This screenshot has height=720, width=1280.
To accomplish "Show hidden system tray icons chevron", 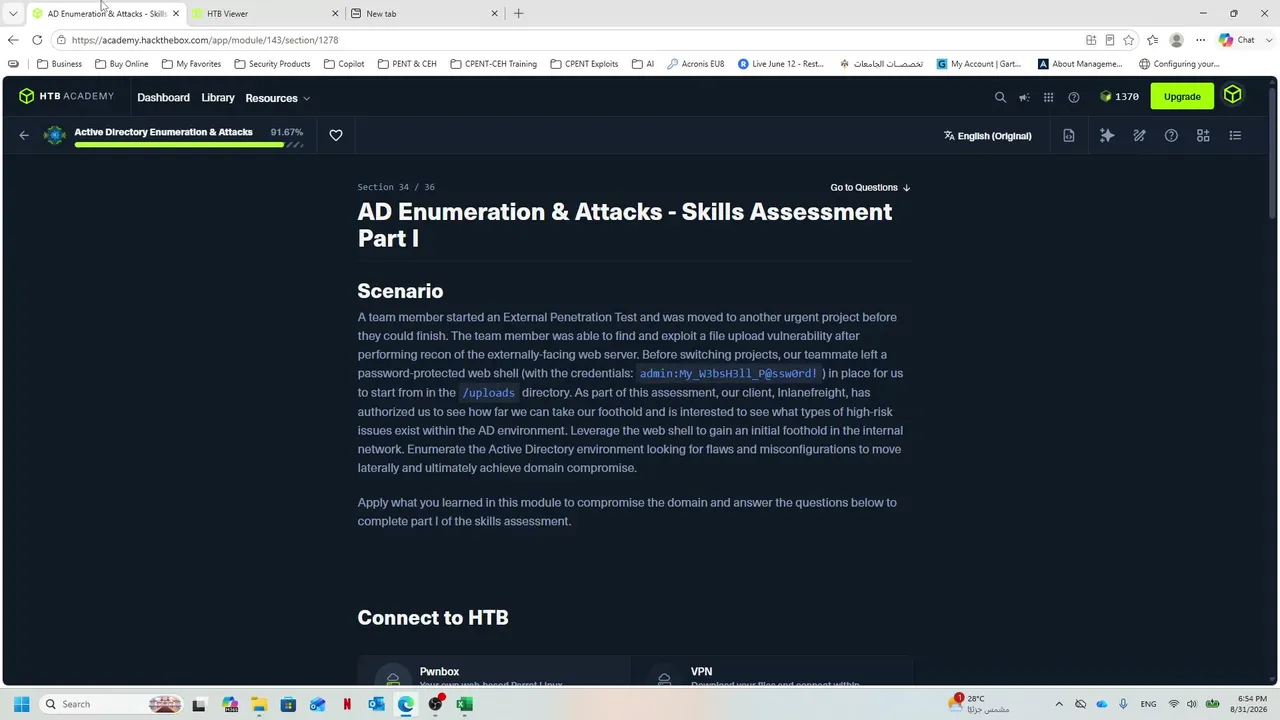I will tap(1059, 704).
